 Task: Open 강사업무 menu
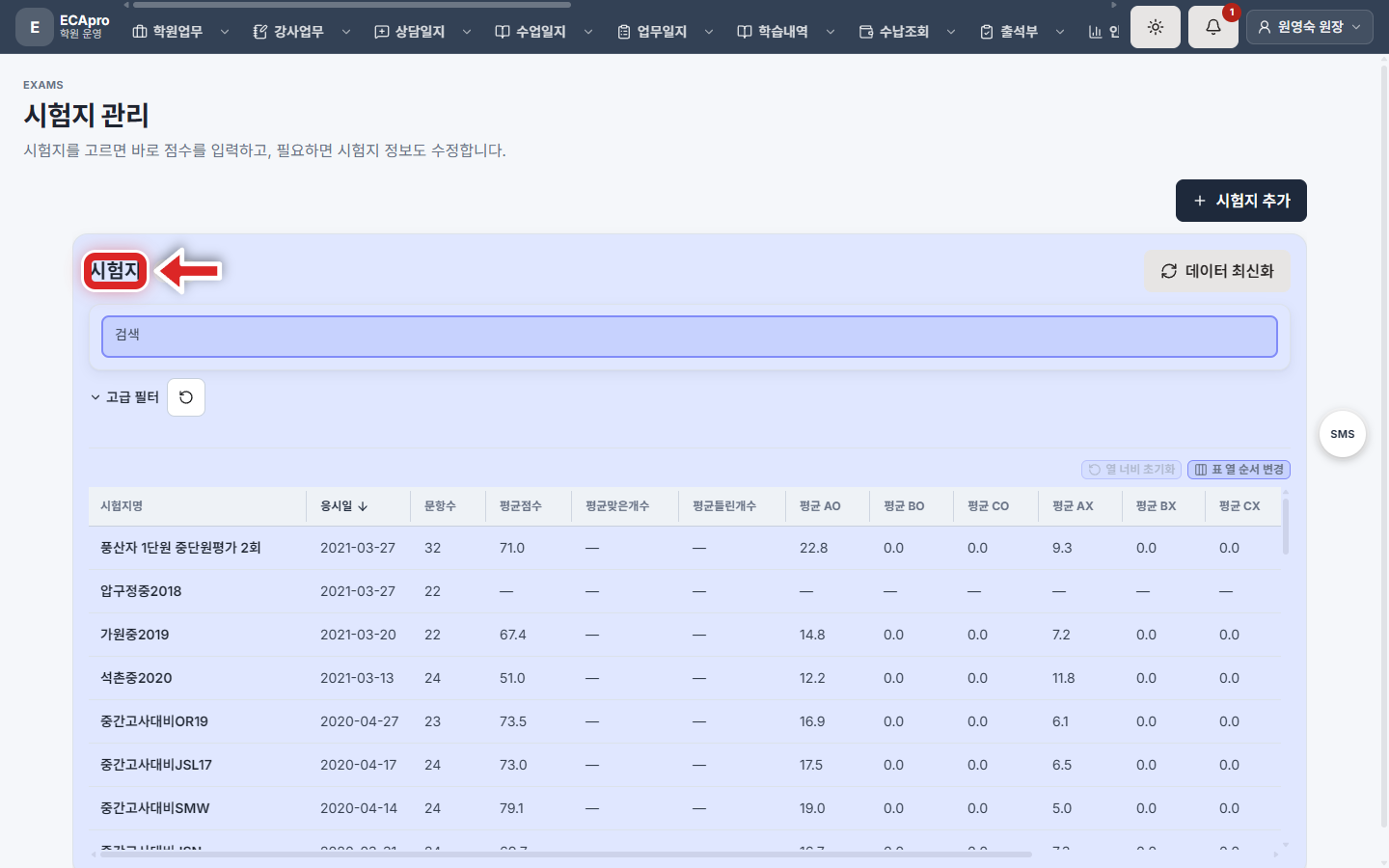click(288, 32)
